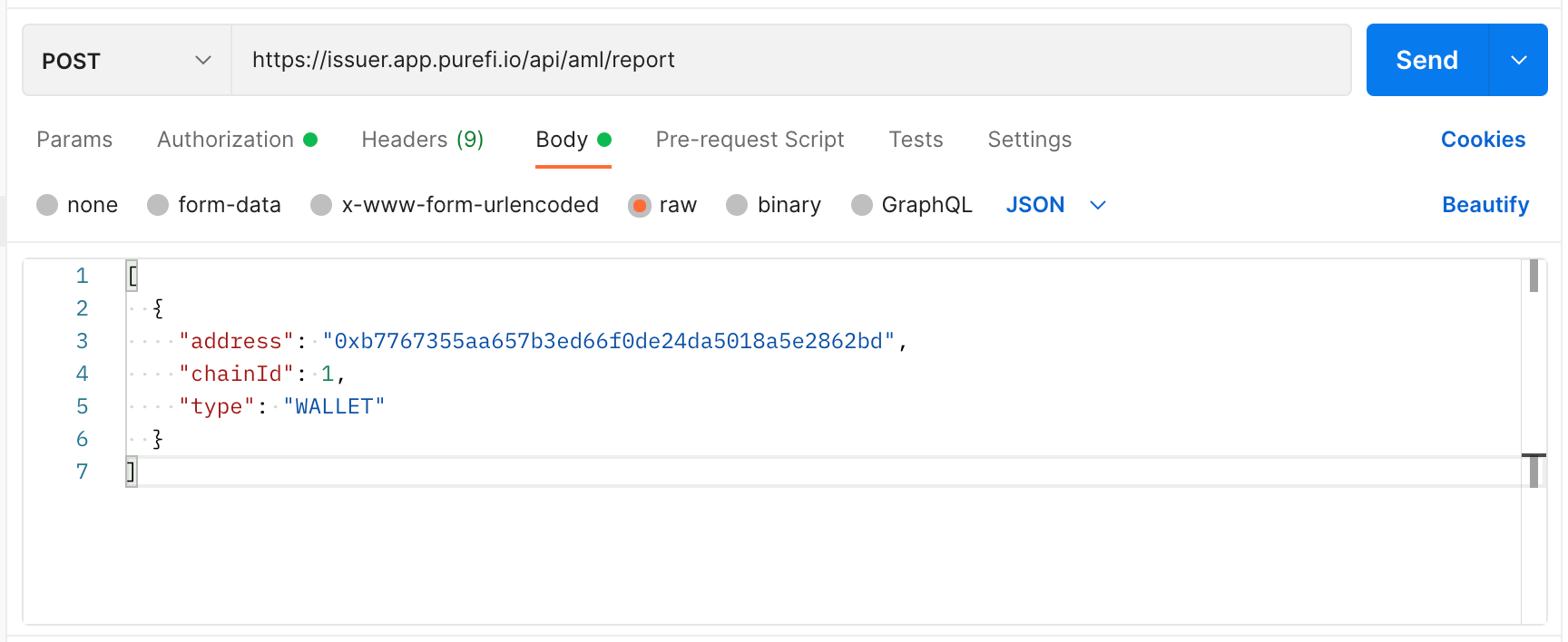Beautify the JSON body
This screenshot has height=642, width=1568.
click(x=1485, y=205)
